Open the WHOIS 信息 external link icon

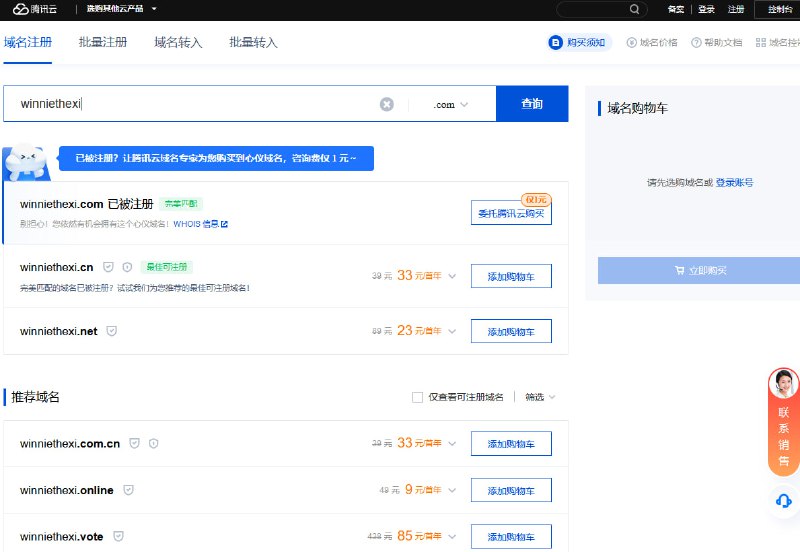[224, 224]
